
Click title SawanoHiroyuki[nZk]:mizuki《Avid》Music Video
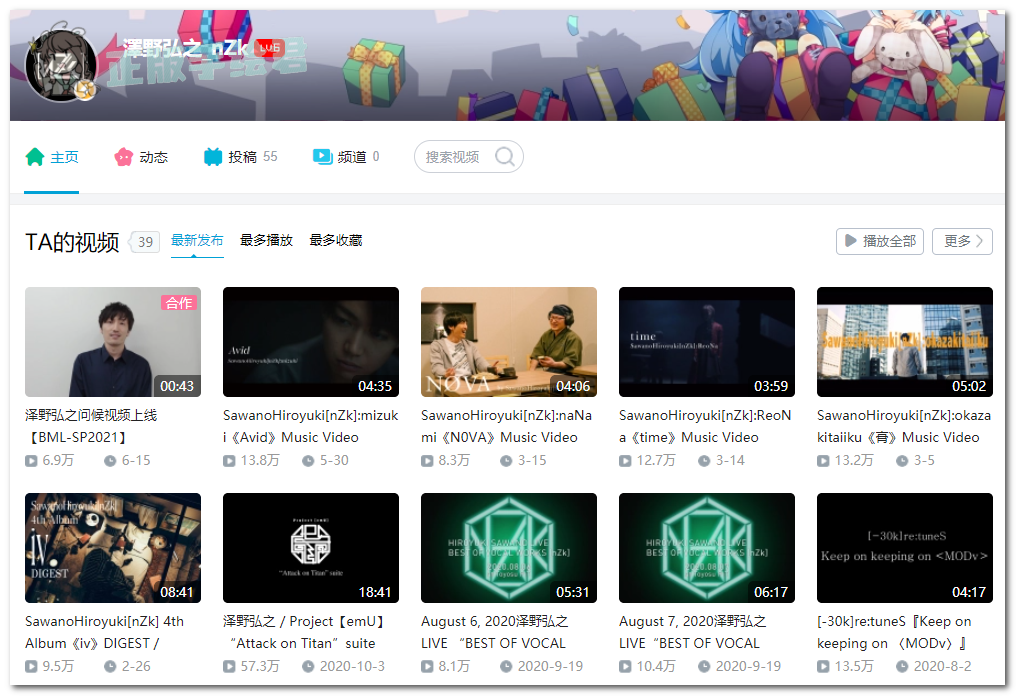click(x=311, y=426)
